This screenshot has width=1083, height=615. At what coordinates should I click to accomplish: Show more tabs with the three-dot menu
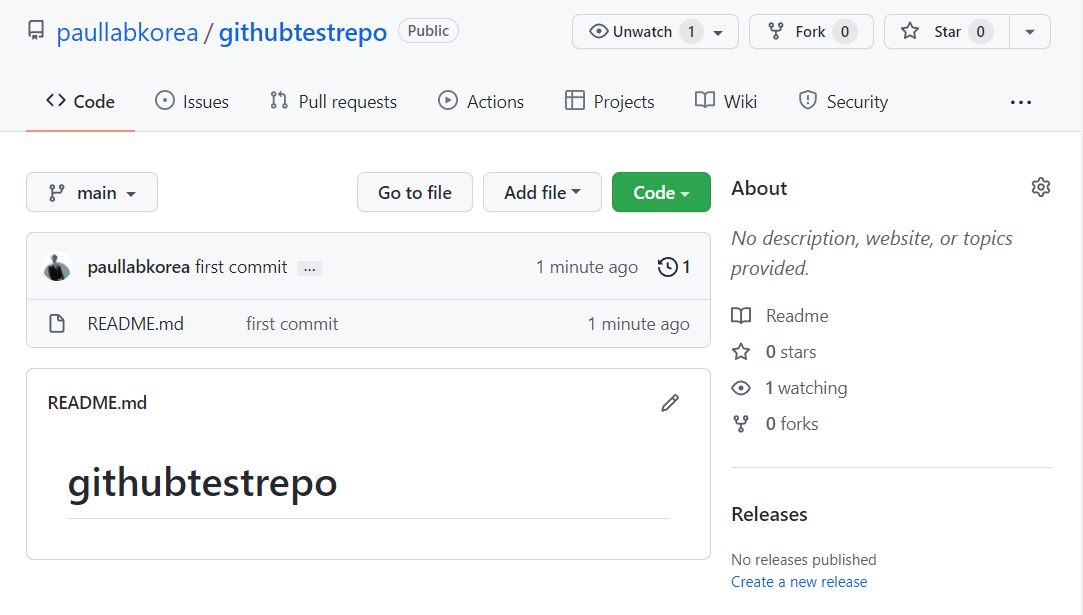point(1021,102)
